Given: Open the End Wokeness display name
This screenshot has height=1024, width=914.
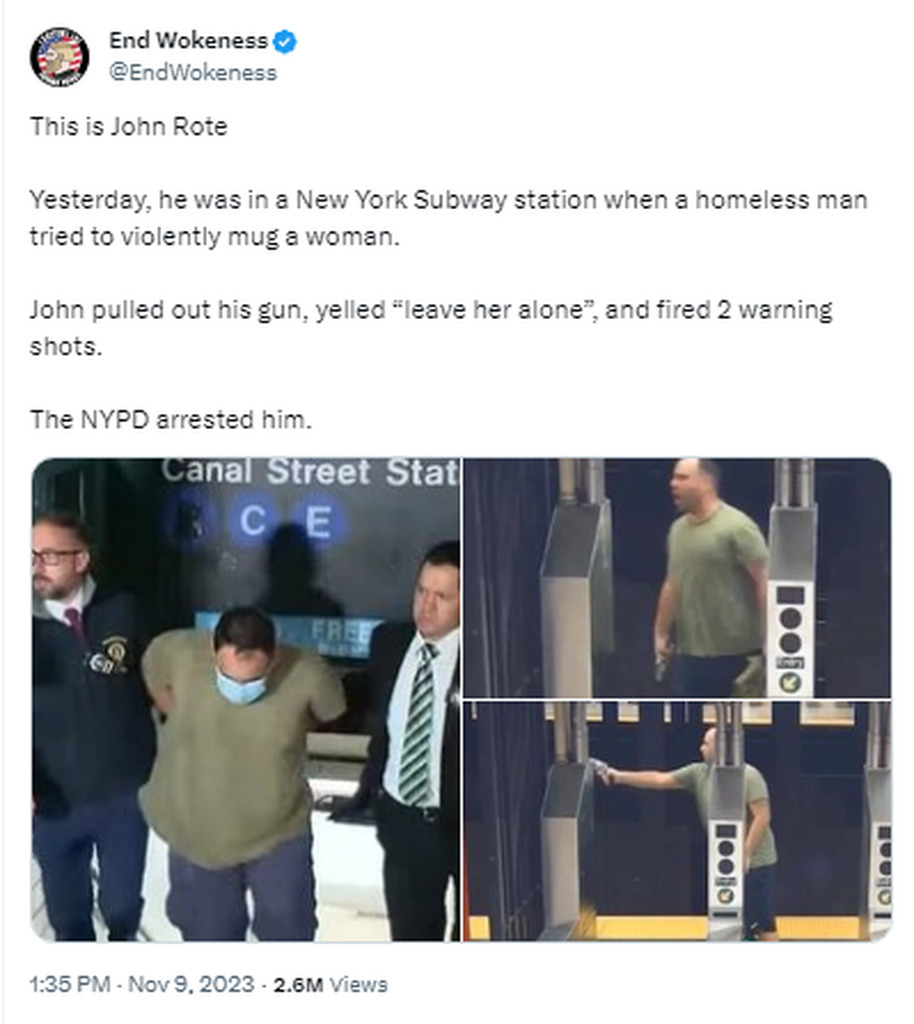Looking at the screenshot, I should coord(188,40).
